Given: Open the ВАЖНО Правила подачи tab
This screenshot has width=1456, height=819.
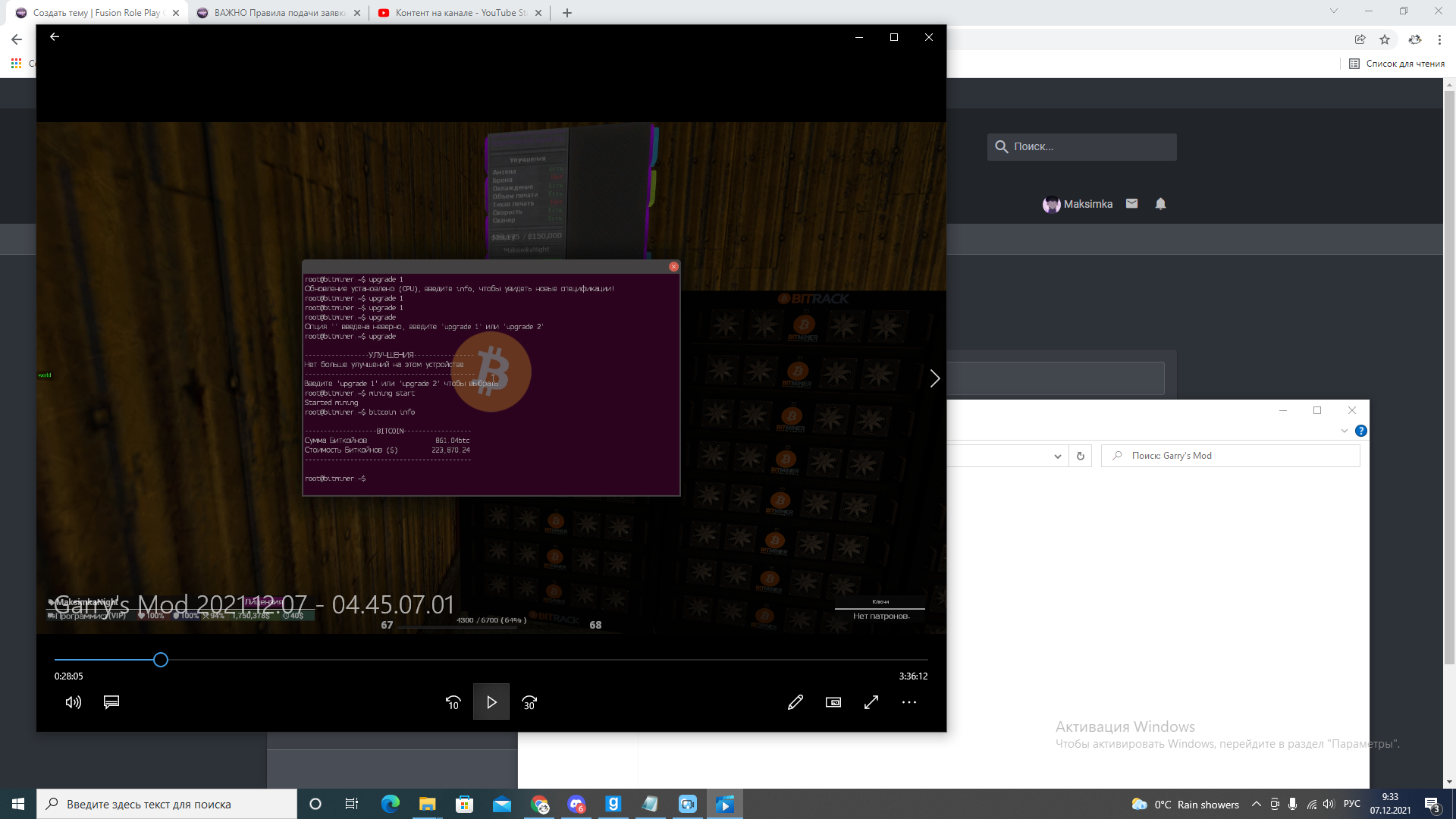Looking at the screenshot, I should click(278, 13).
